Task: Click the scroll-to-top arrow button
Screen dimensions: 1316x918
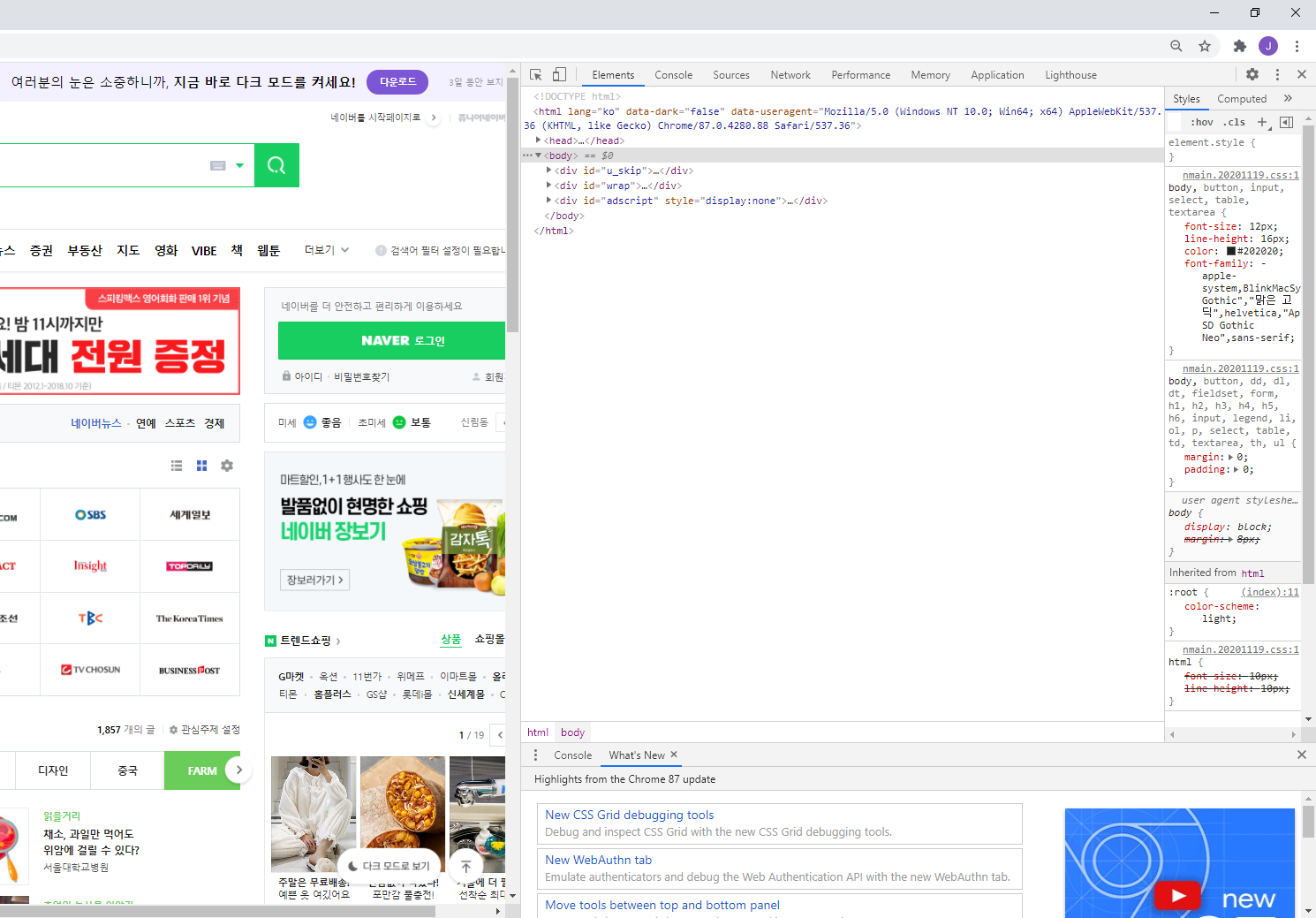Action: coord(466,866)
